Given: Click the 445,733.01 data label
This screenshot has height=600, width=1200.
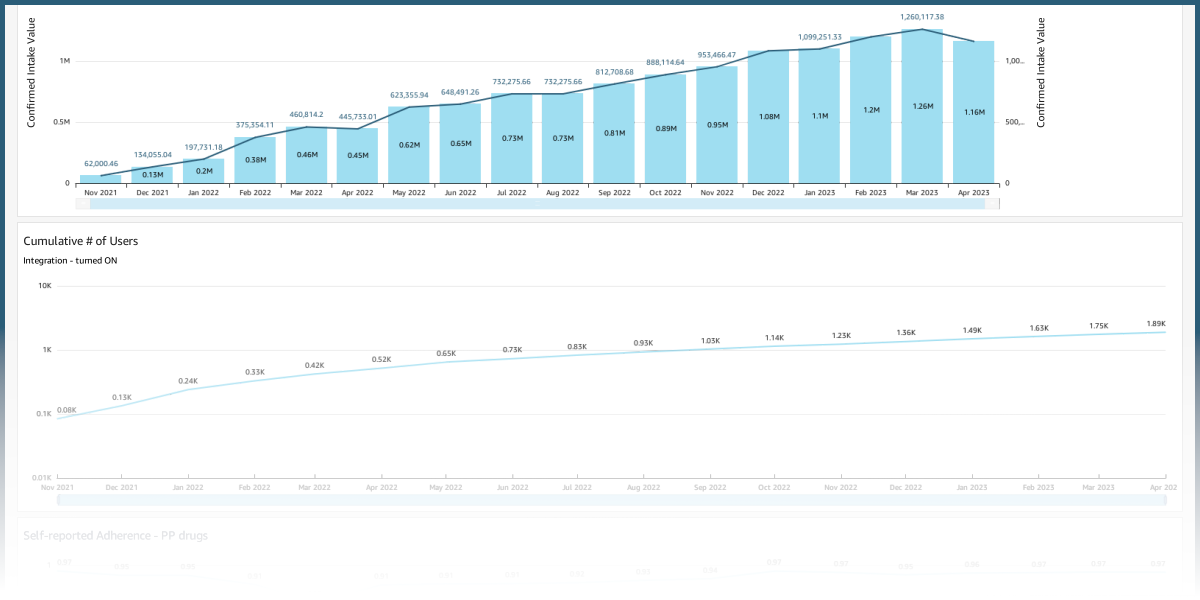Looking at the screenshot, I should point(357,116).
